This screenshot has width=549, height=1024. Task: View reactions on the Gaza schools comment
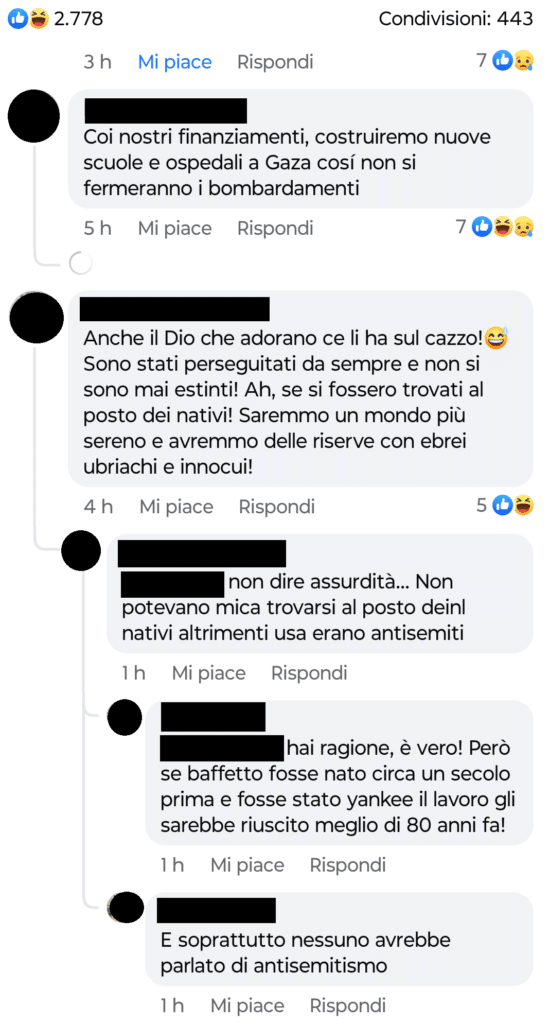495,227
